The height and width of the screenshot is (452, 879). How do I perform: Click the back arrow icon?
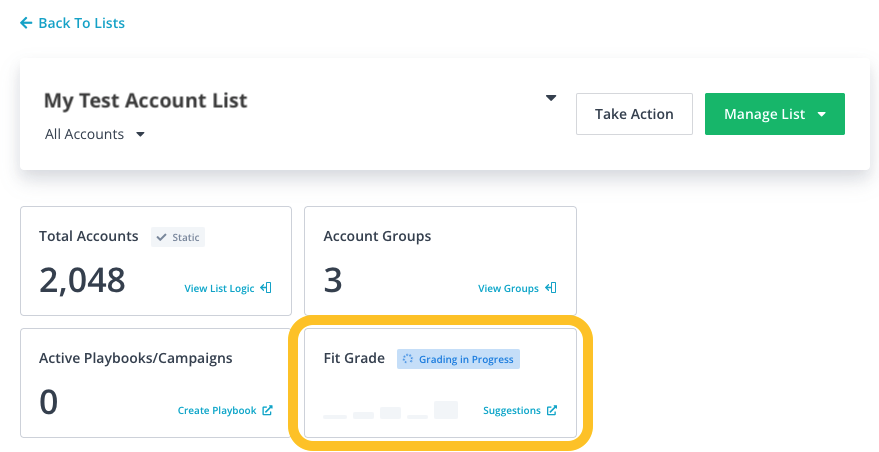26,23
